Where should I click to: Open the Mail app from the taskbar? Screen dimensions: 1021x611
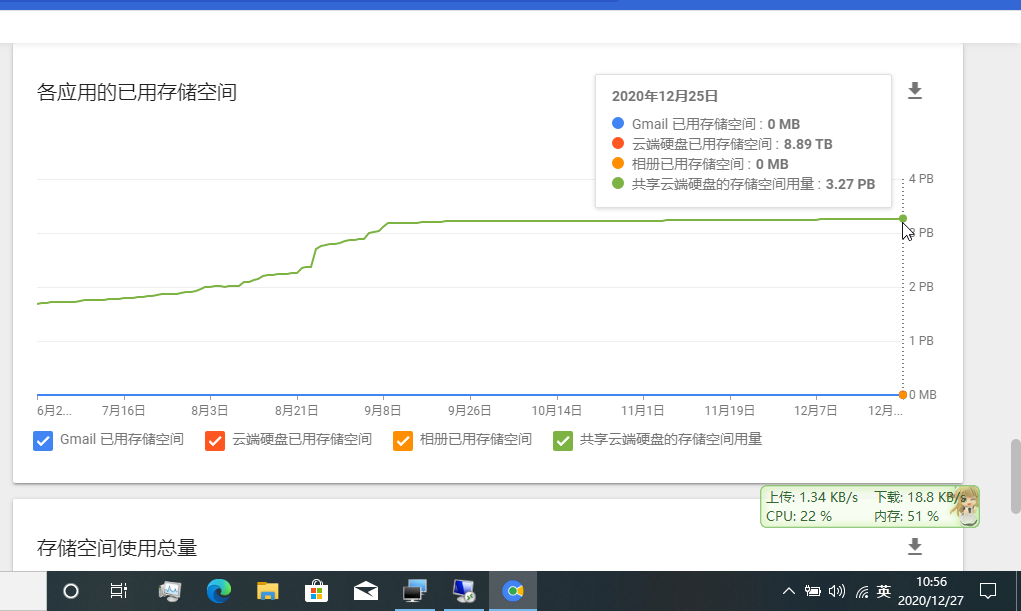365,591
